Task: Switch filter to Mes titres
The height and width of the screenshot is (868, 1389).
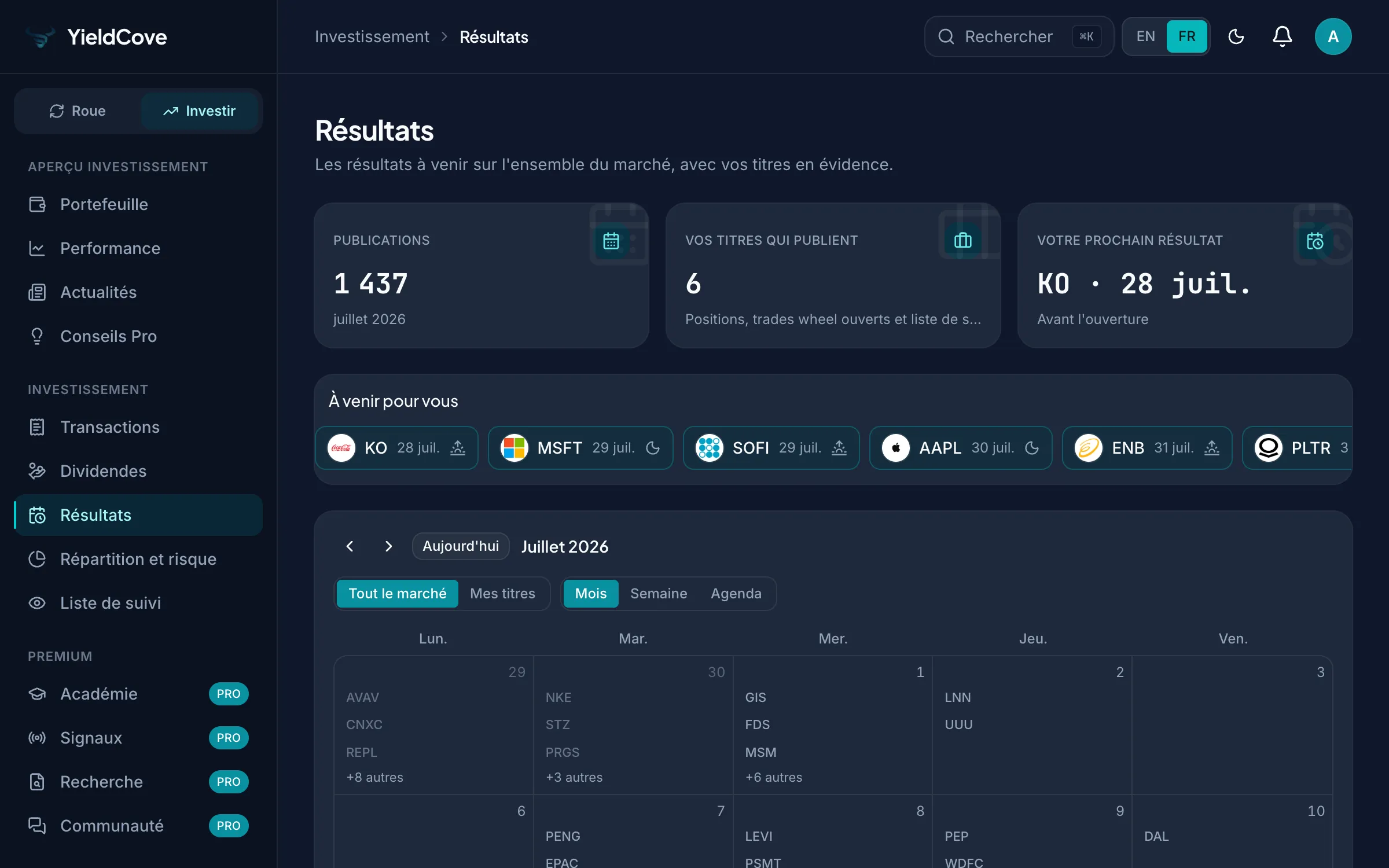Action: coord(502,593)
